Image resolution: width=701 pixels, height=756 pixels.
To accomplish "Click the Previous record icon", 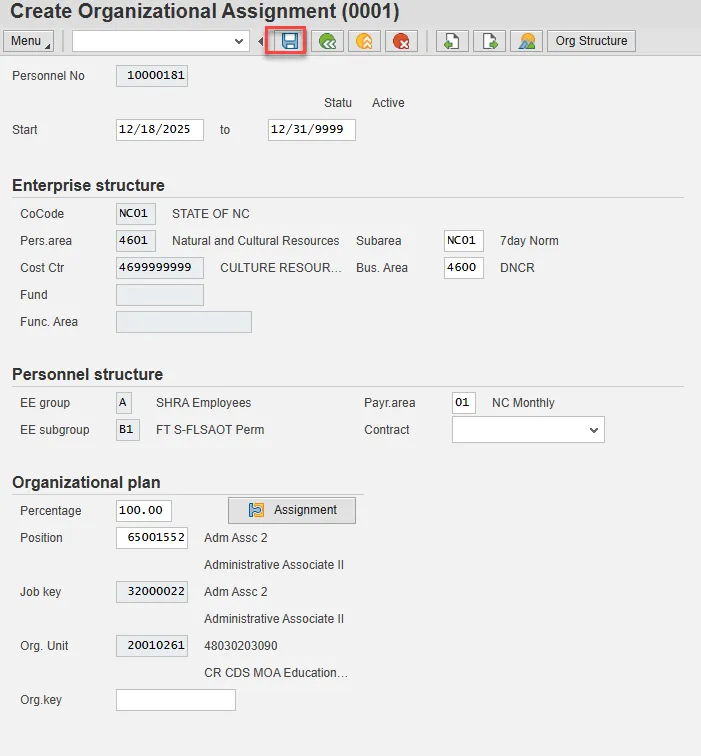I will [x=452, y=41].
